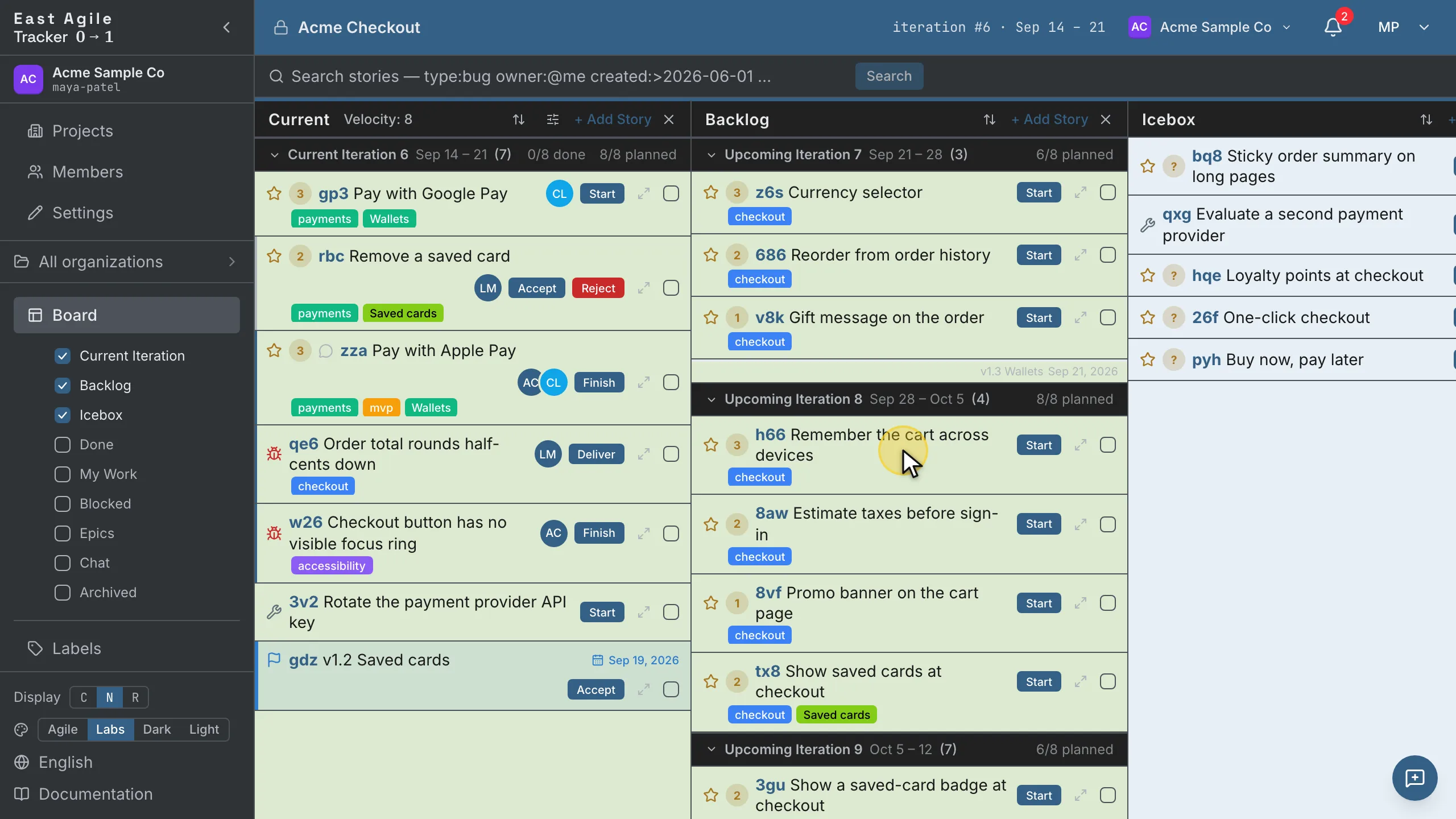Enable the Epics panel checkbox

point(63,533)
